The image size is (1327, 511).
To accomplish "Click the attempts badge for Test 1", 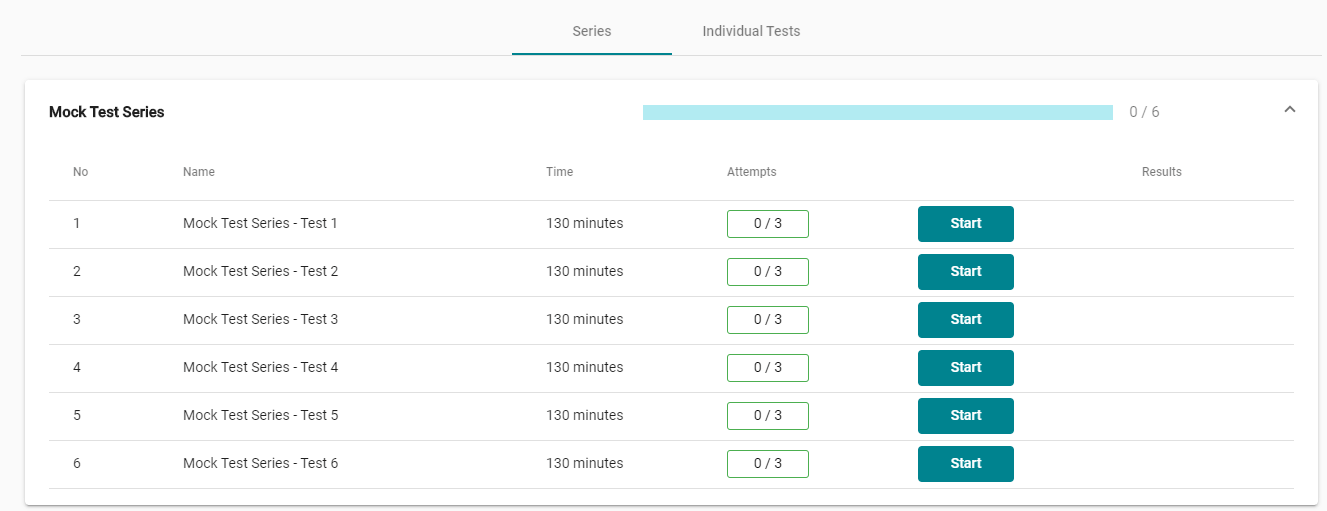I will 767,224.
